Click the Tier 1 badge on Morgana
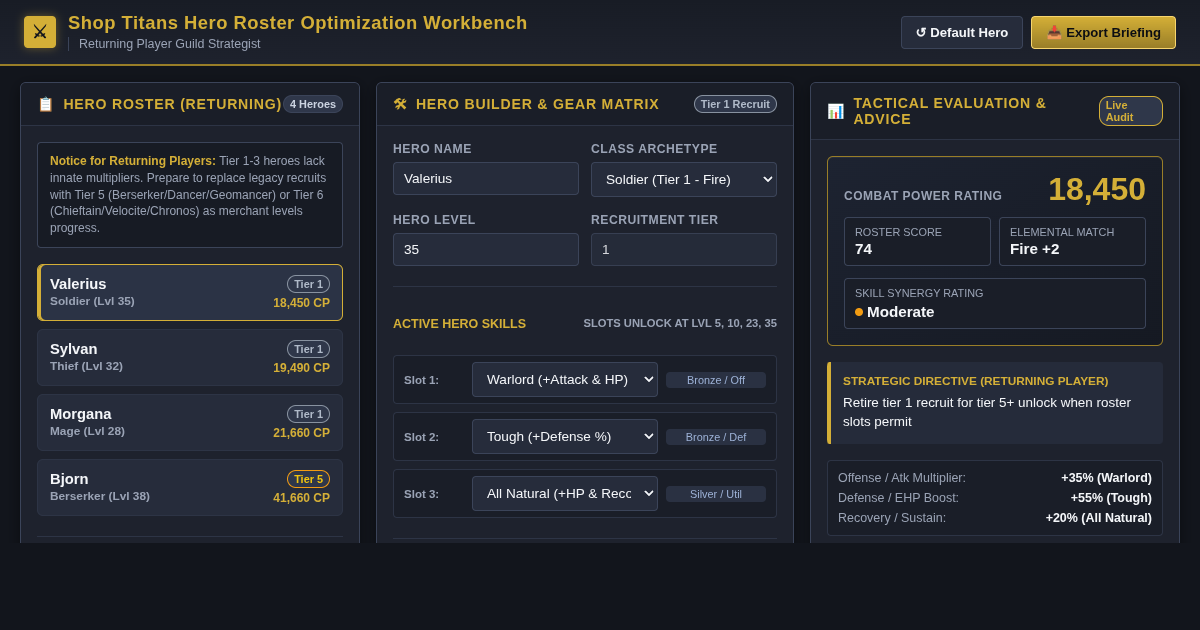 click(x=308, y=414)
